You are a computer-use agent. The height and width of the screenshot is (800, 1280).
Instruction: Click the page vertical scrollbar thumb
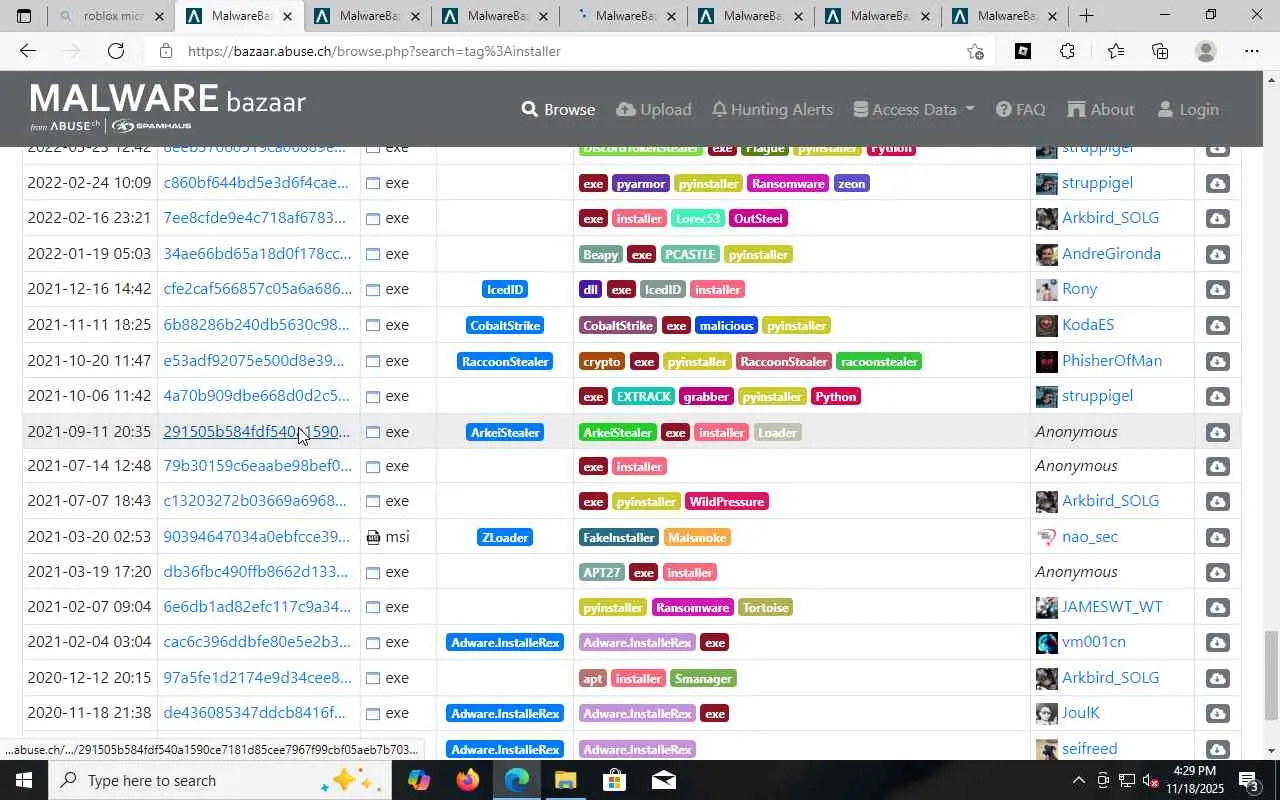[1271, 675]
